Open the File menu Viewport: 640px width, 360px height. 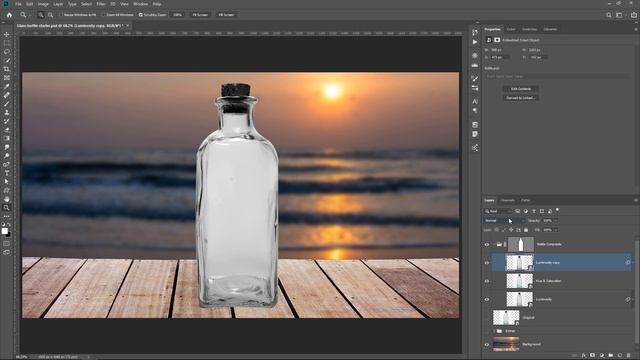click(x=18, y=4)
